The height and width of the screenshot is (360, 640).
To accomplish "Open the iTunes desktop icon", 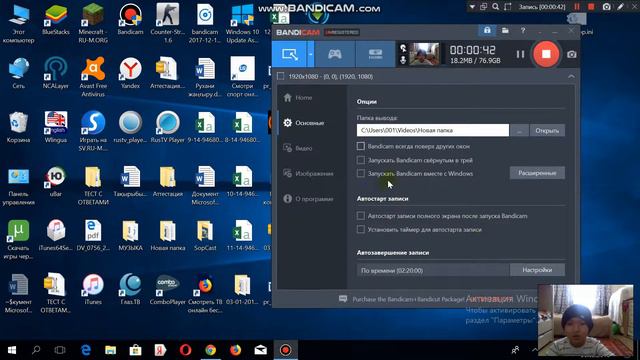I will [x=93, y=289].
